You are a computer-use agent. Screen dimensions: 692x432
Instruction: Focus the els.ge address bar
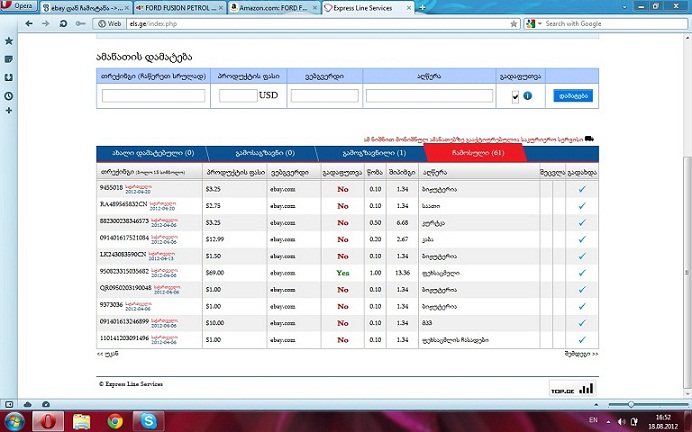[318, 24]
